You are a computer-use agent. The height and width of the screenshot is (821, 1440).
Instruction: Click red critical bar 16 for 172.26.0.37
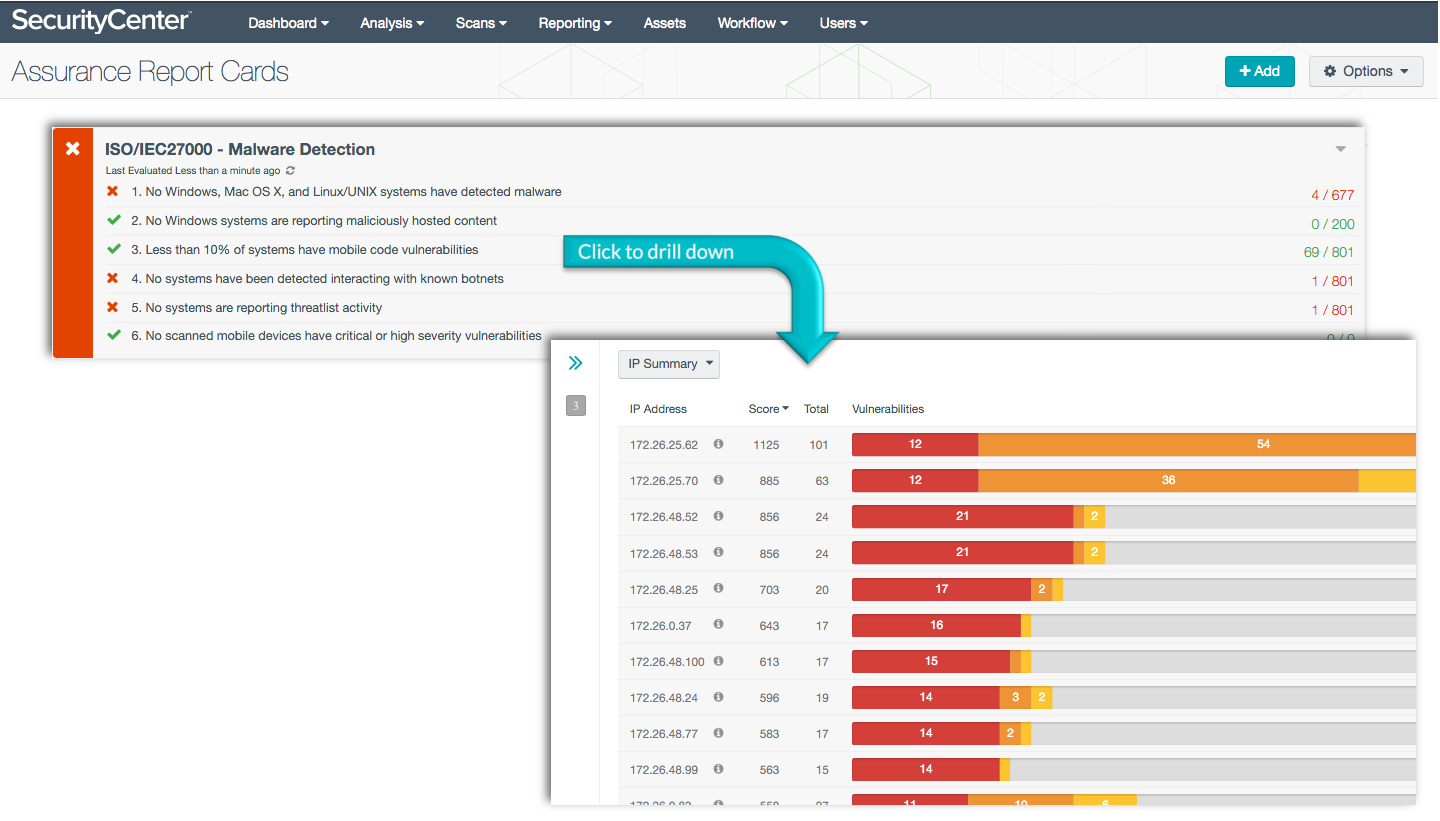click(x=936, y=625)
